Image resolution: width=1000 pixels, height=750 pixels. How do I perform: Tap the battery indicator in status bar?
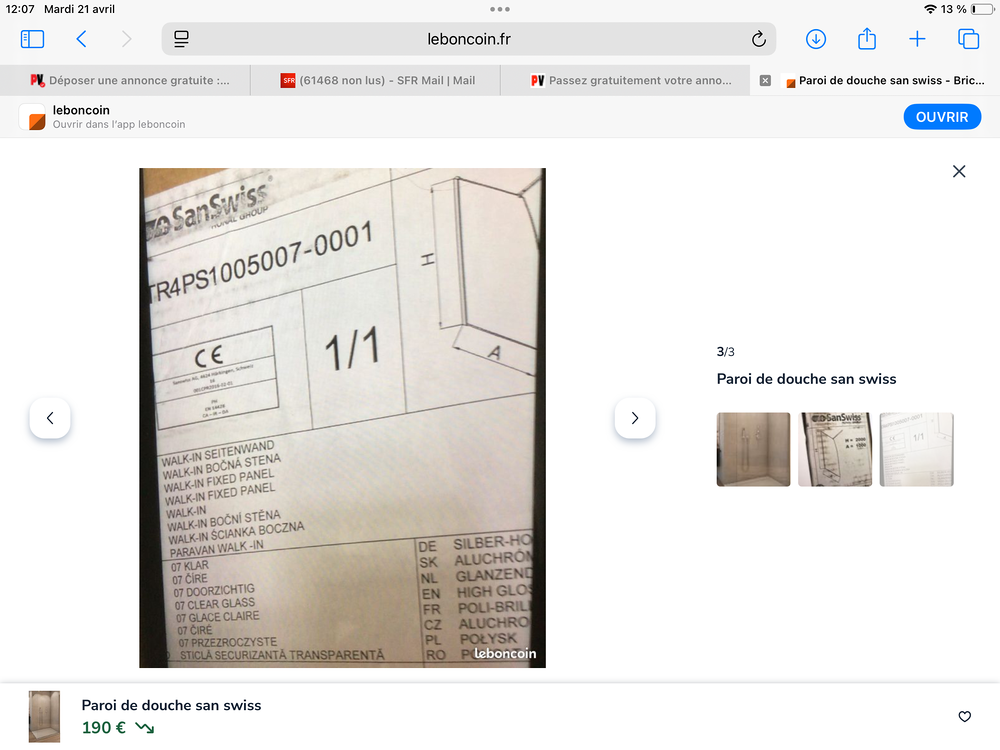(982, 9)
